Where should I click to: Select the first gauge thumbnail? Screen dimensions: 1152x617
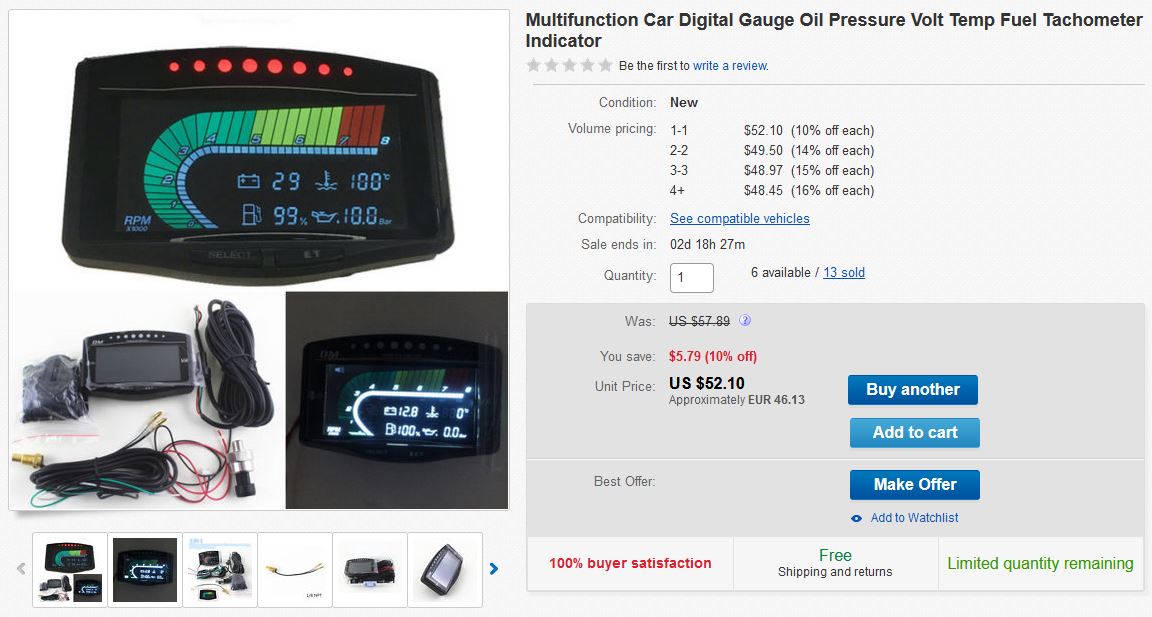(70, 570)
